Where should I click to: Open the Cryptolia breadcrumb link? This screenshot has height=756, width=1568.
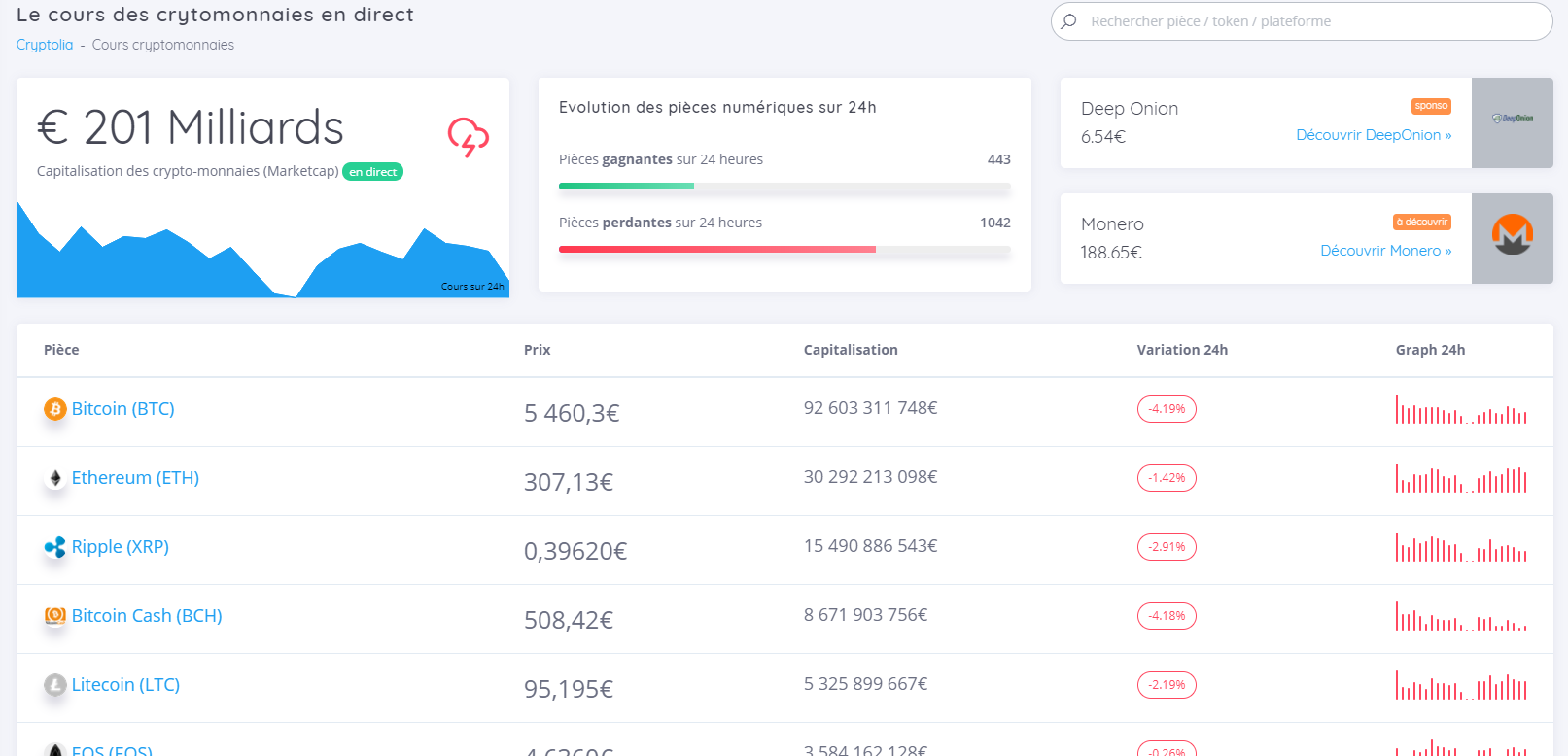(x=45, y=45)
